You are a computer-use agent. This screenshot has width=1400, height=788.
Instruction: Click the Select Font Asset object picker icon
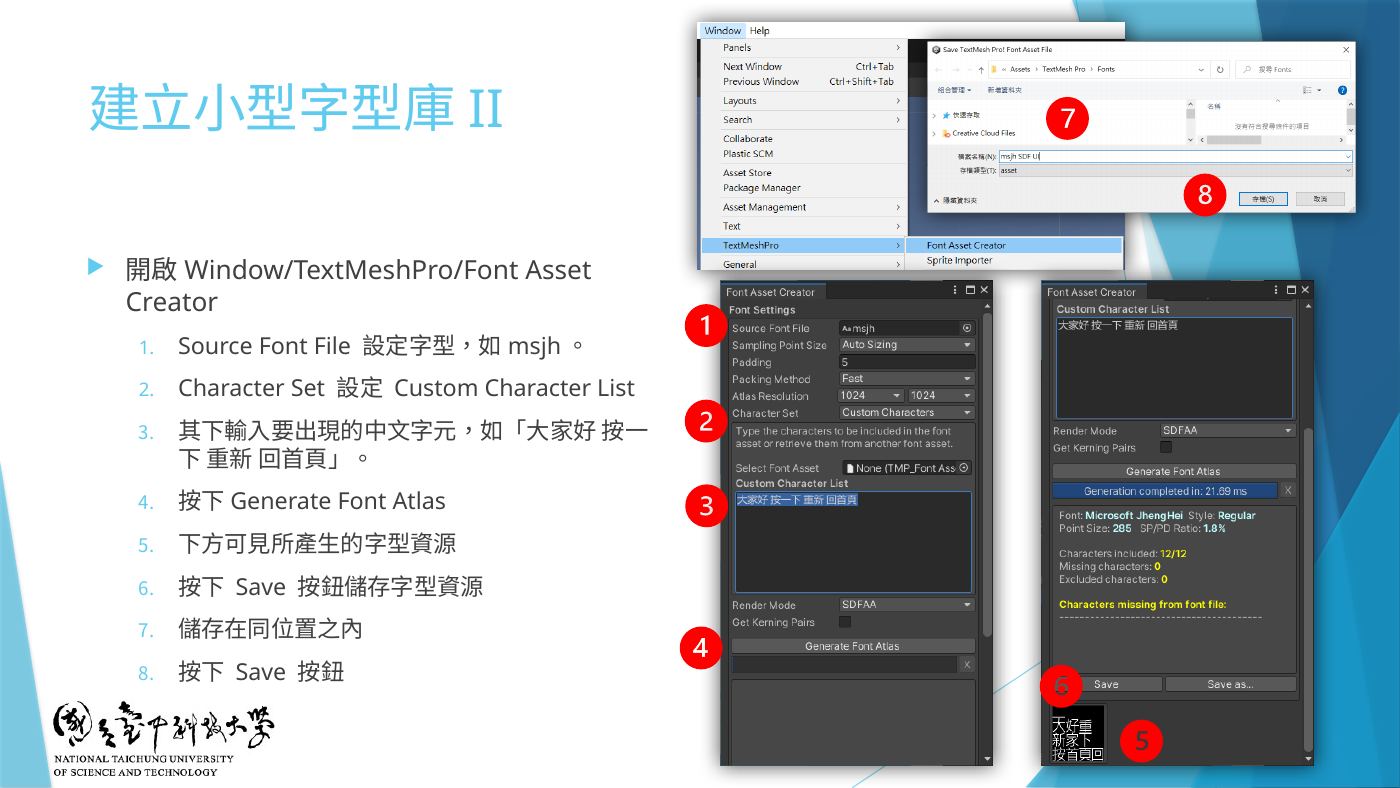(964, 468)
